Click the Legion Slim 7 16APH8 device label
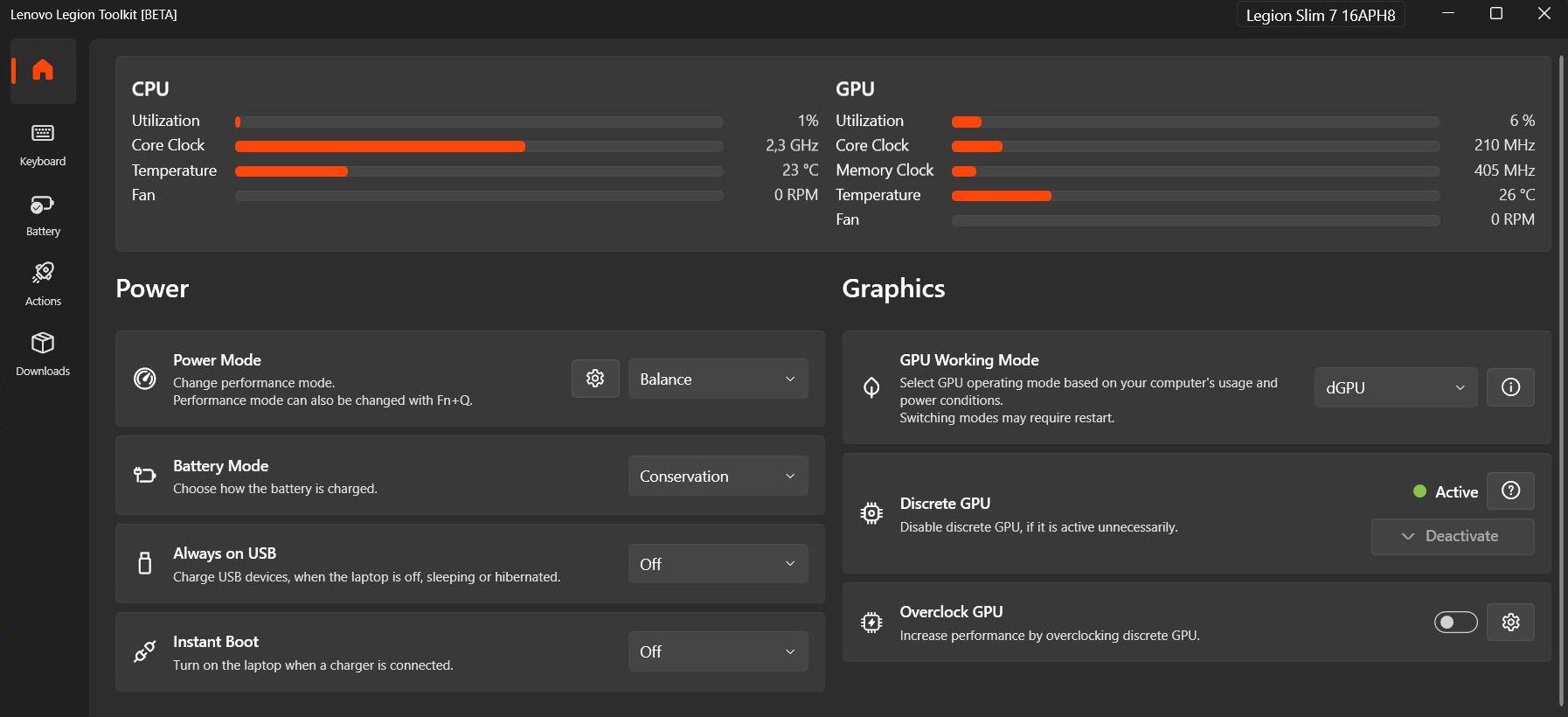This screenshot has width=1568, height=717. tap(1320, 15)
